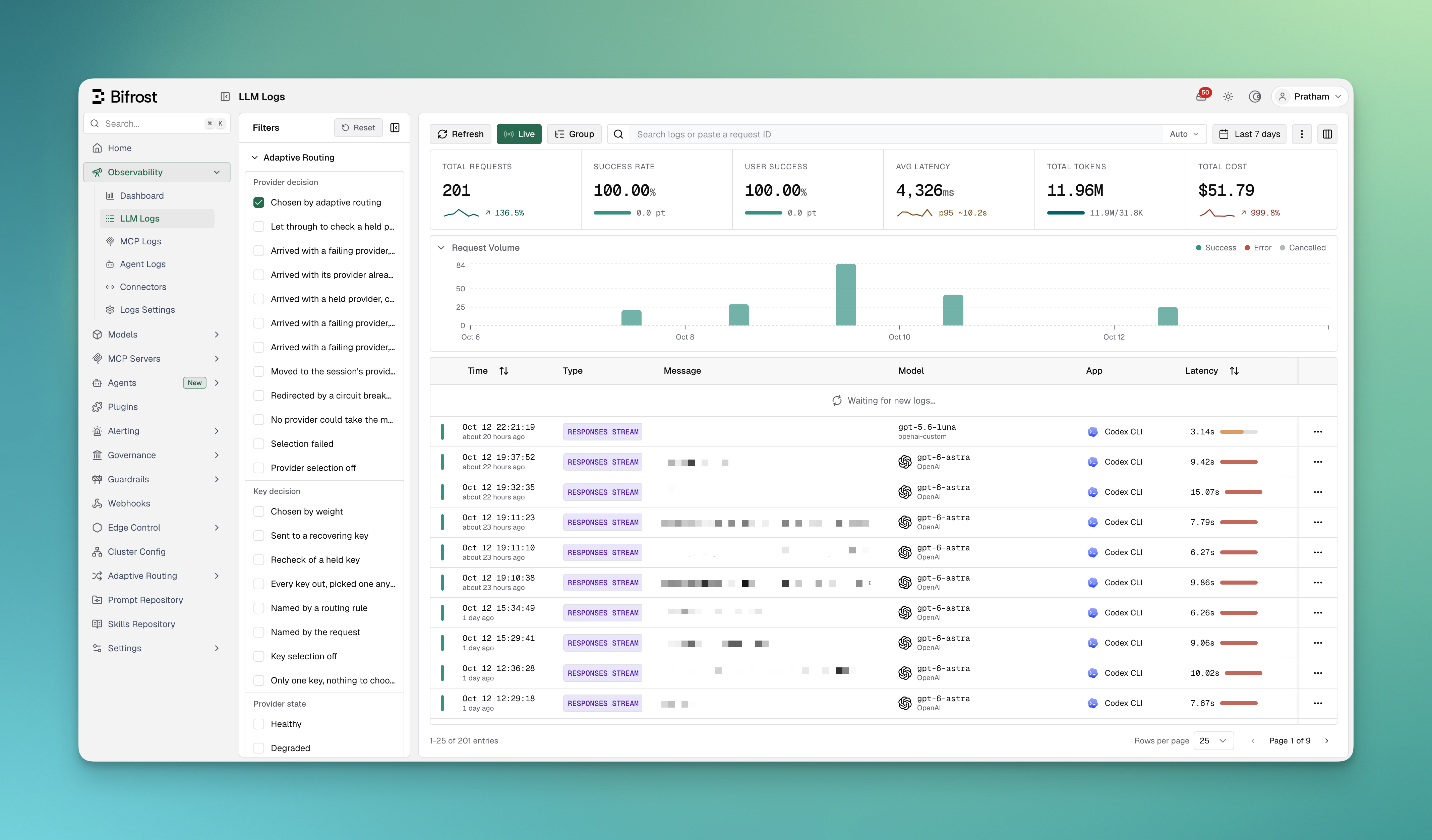Click the Settings item in sidebar
This screenshot has height=840, width=1432.
click(156, 649)
